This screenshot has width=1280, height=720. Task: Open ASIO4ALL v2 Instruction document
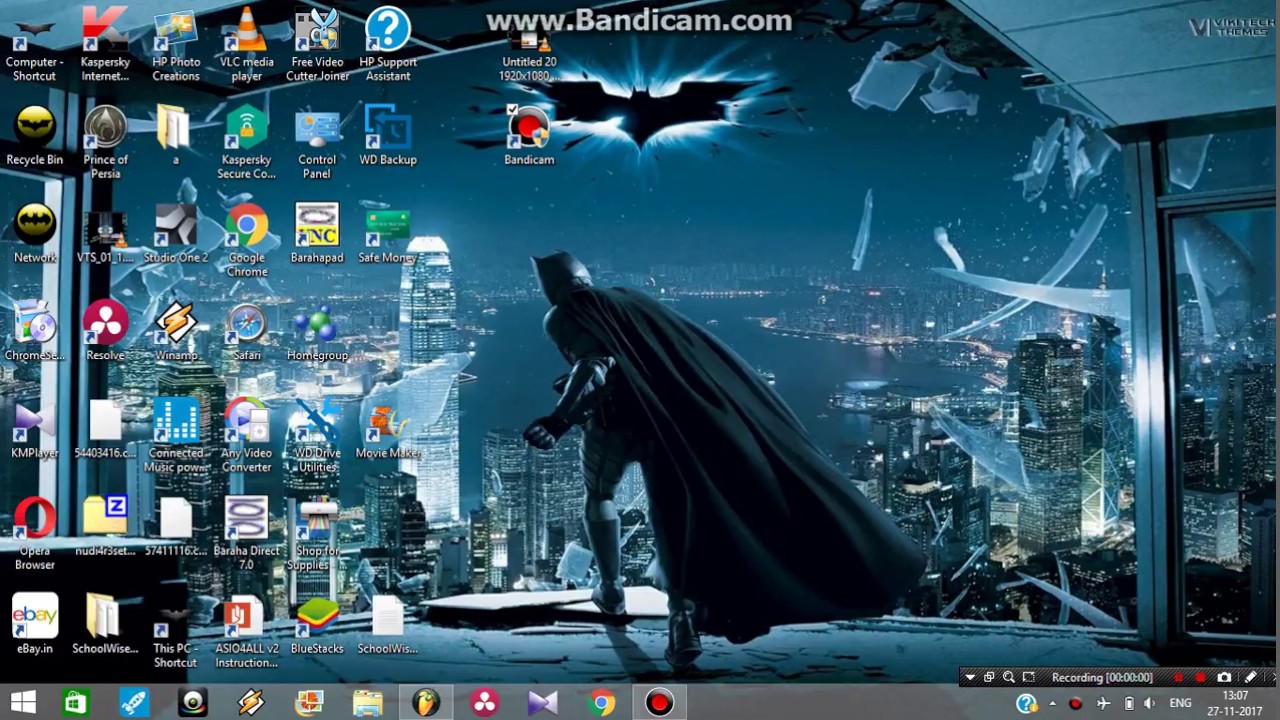pyautogui.click(x=246, y=631)
